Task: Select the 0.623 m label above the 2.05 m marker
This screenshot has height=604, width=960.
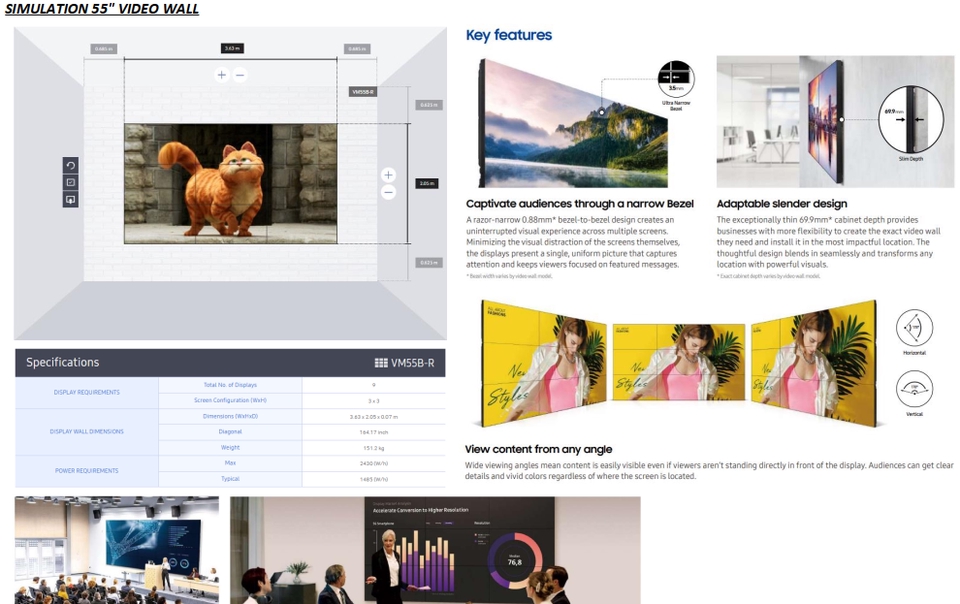Action: (x=429, y=105)
